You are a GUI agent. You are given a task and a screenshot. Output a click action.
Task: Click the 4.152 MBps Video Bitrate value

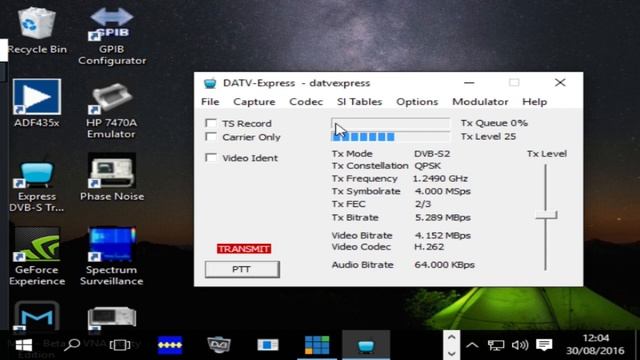point(442,236)
